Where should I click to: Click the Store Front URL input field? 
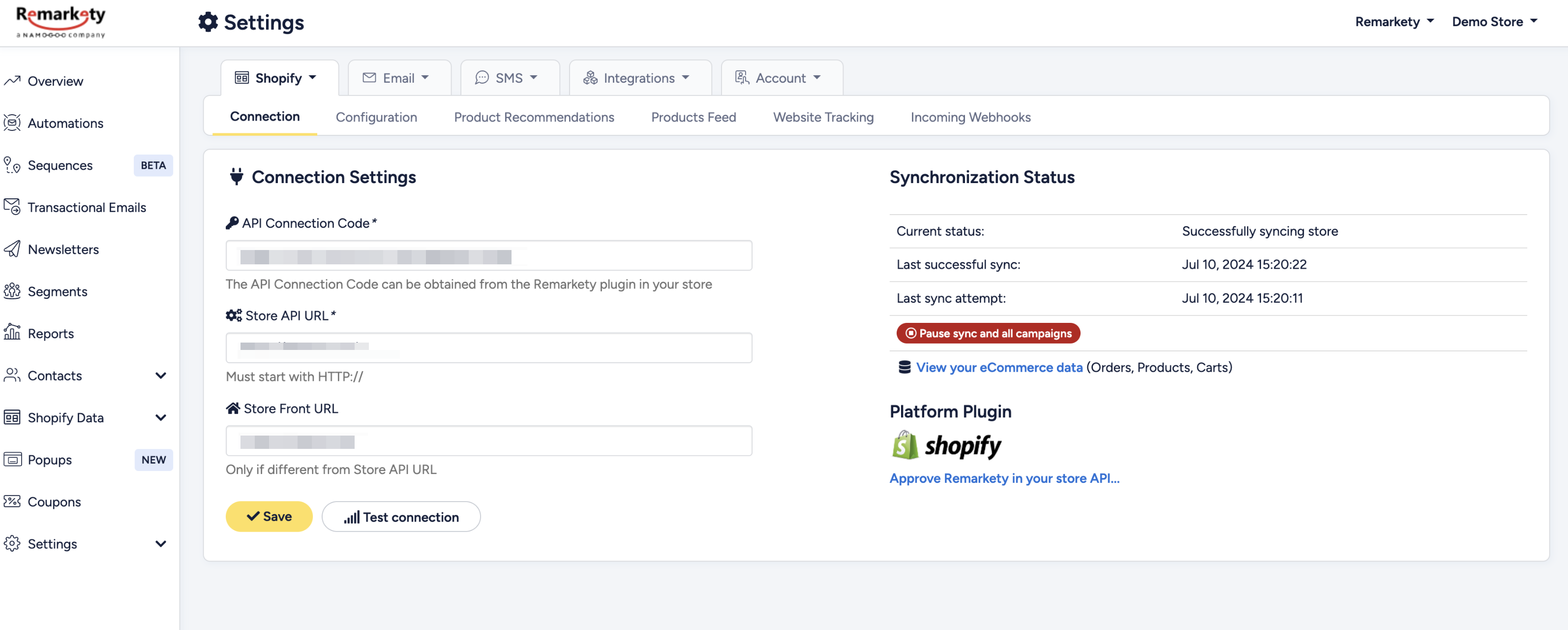(489, 440)
